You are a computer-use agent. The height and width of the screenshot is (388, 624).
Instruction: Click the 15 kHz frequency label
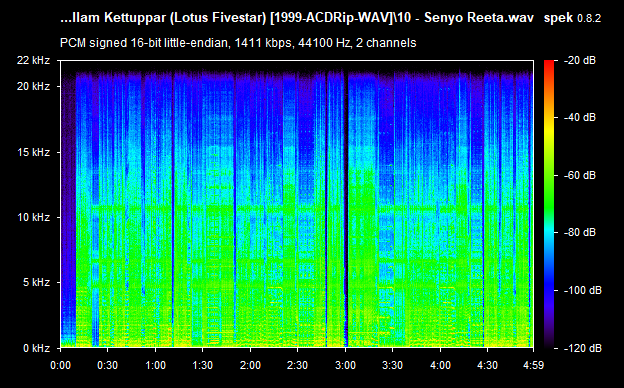click(33, 152)
